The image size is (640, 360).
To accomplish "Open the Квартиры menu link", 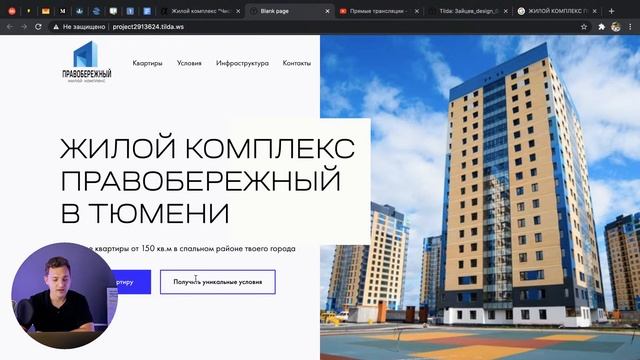I will coord(147,63).
